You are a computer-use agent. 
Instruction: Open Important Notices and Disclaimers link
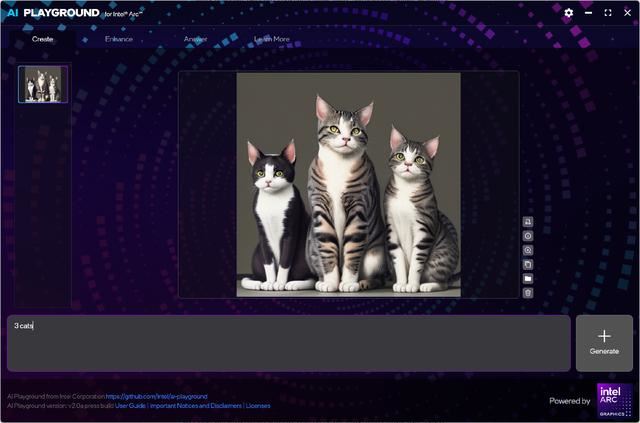pyautogui.click(x=196, y=406)
